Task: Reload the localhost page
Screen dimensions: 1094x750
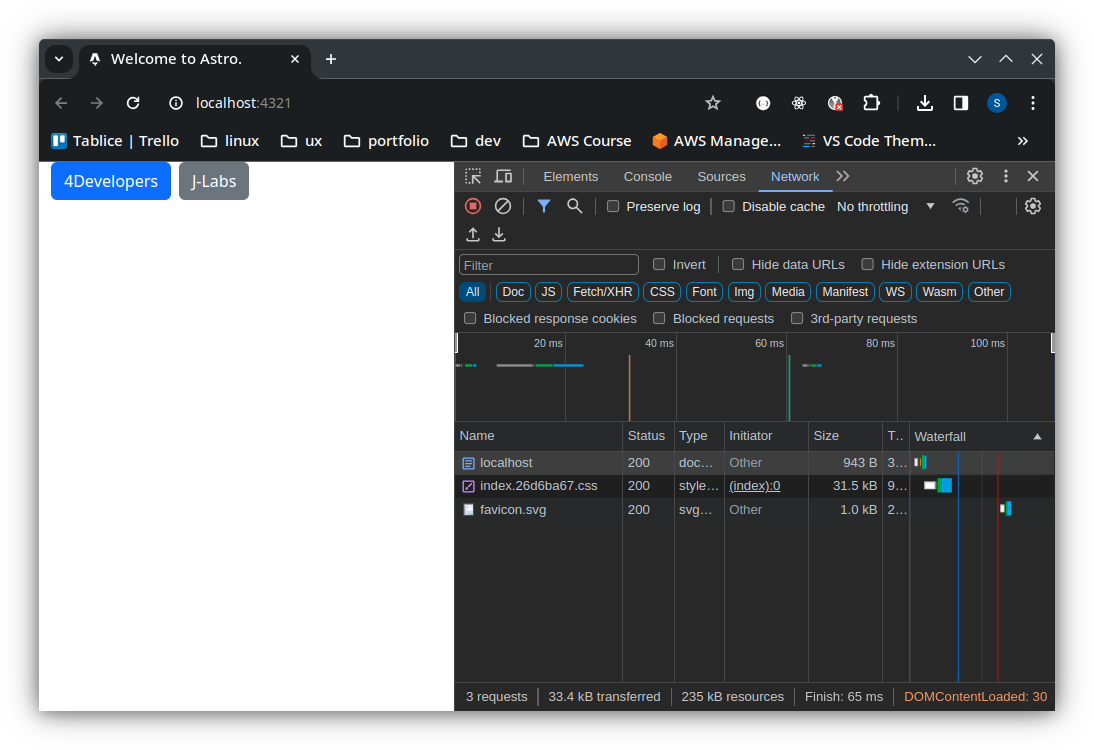Action: [133, 103]
